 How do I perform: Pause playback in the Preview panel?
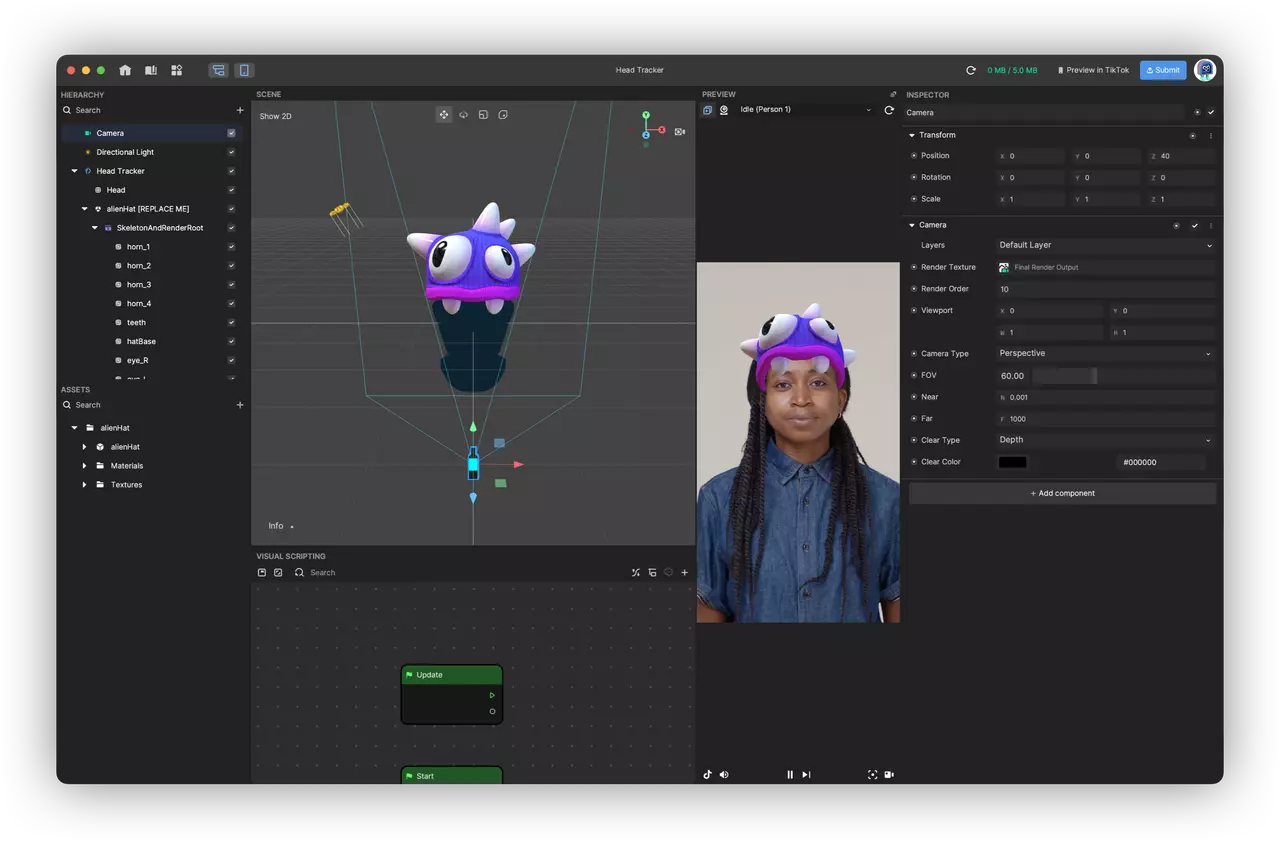click(790, 774)
